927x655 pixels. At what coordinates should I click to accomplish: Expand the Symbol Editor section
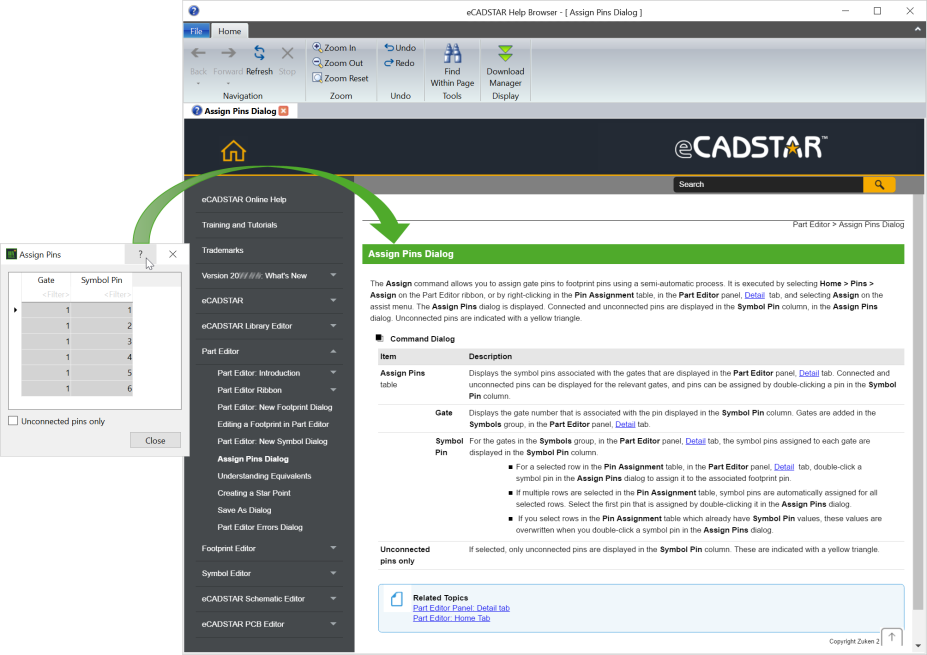[x=333, y=573]
